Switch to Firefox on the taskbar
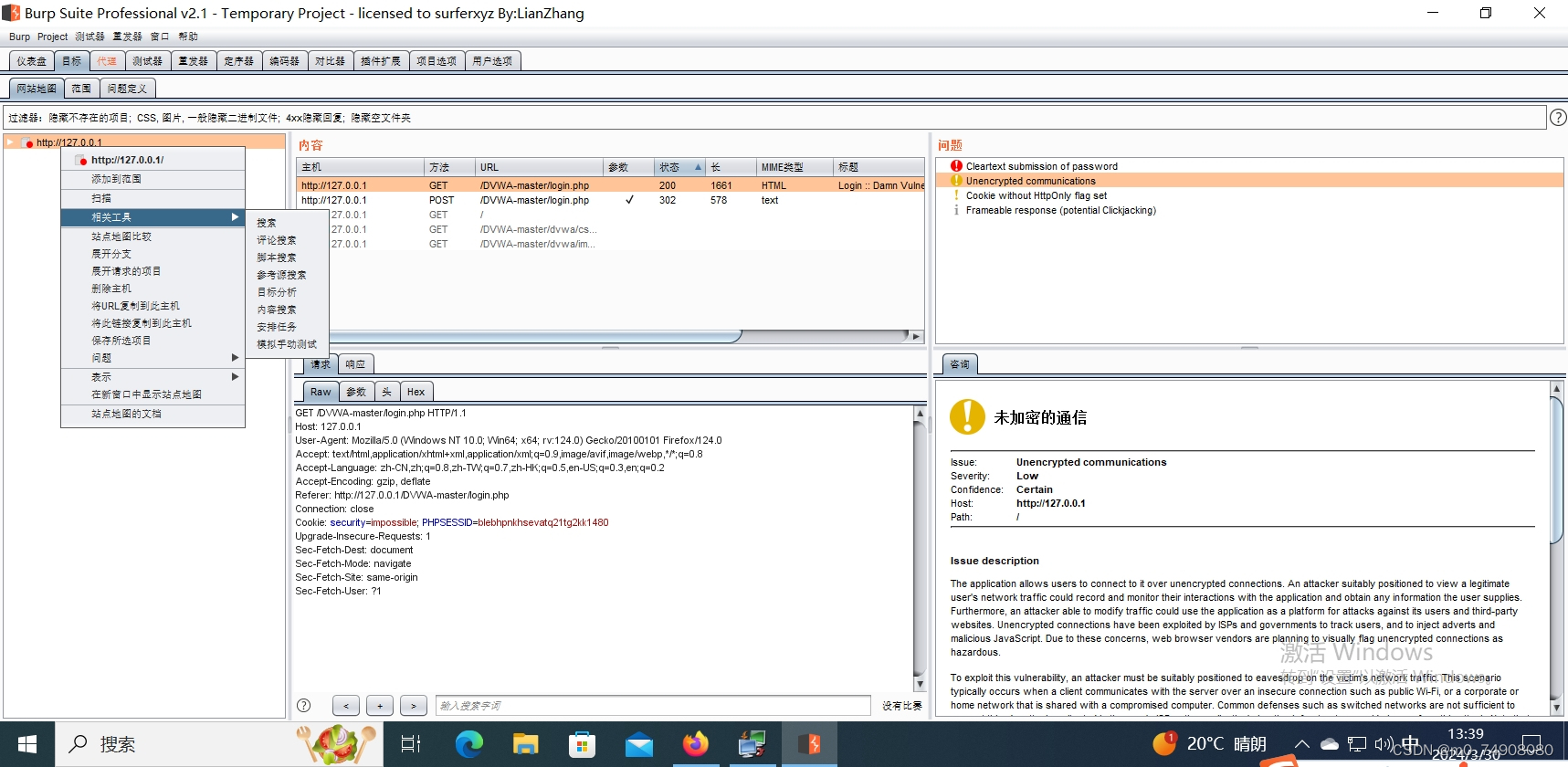Viewport: 1568px width, 767px height. [696, 744]
